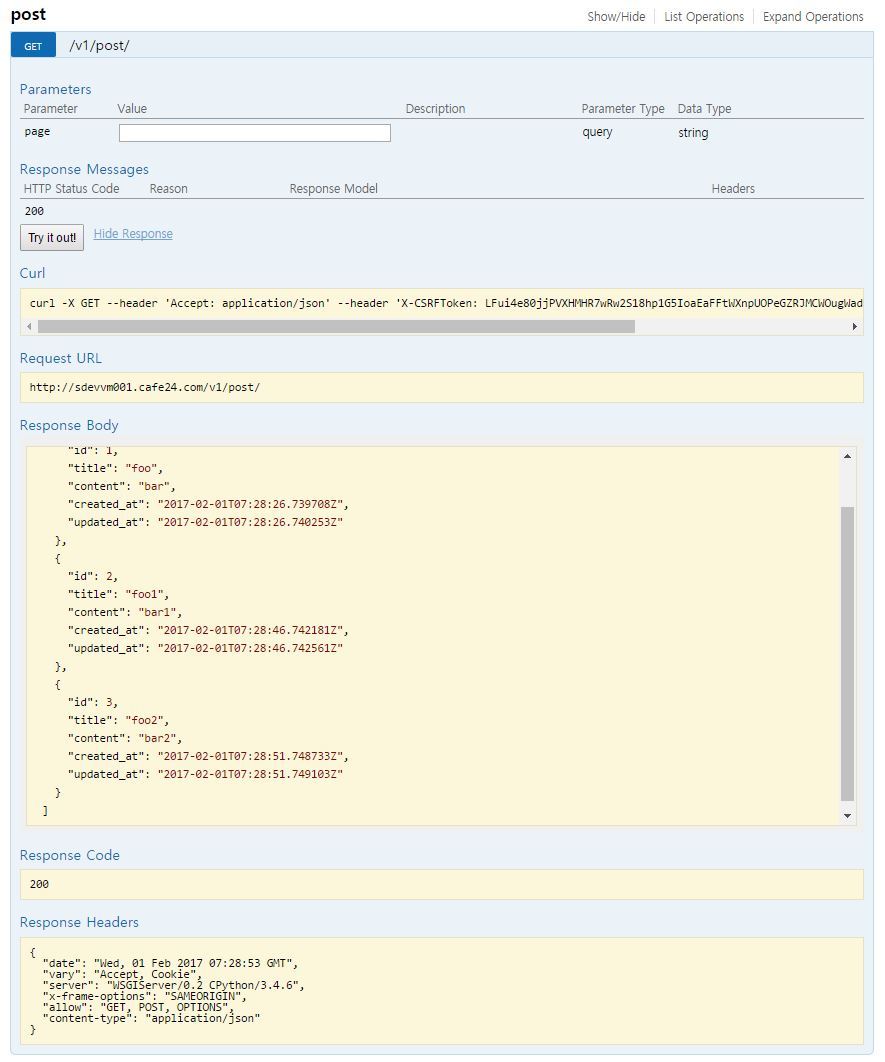Expand Operations for the post resource

(x=812, y=17)
